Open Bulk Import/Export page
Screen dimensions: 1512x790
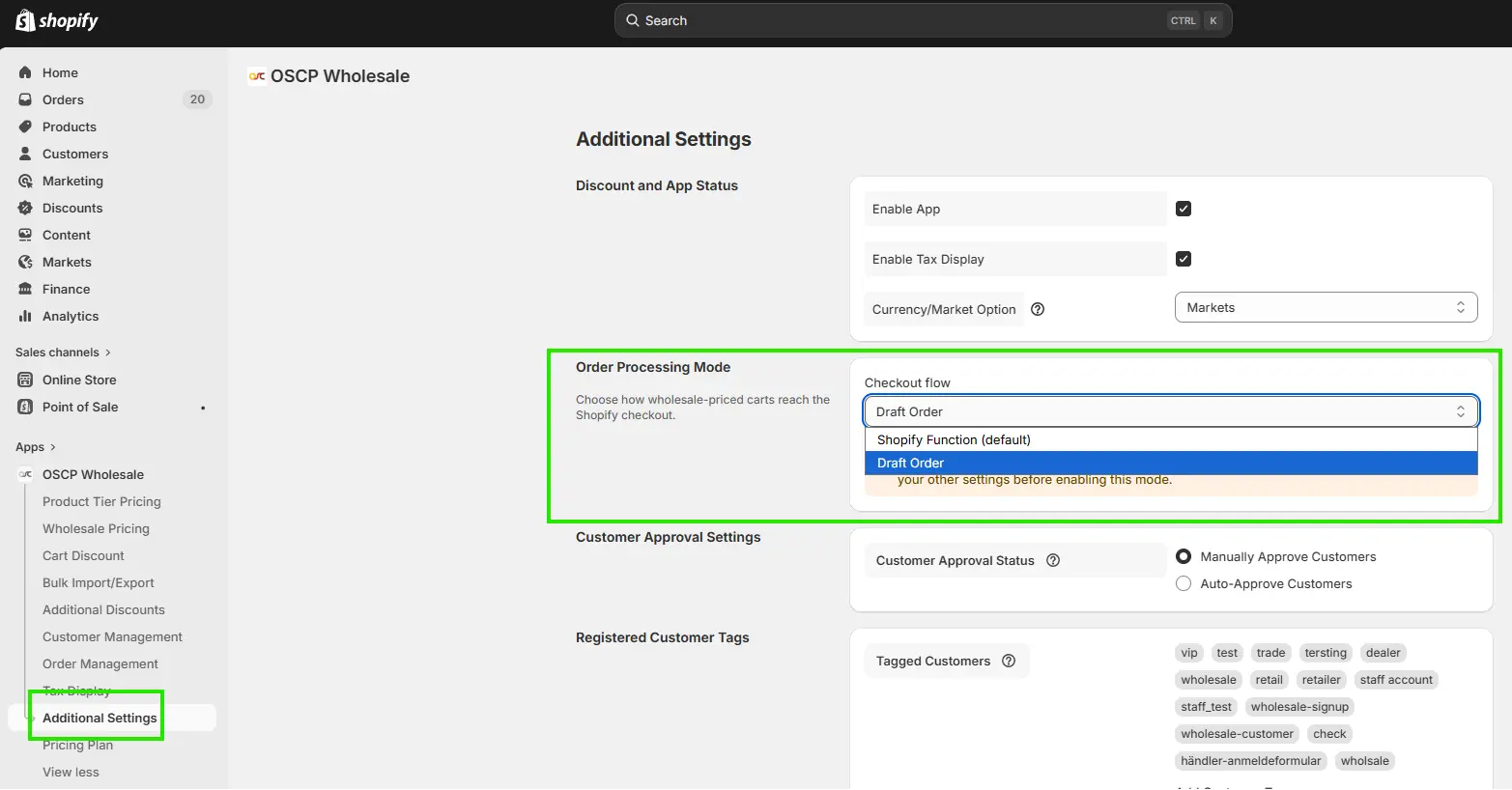99,582
